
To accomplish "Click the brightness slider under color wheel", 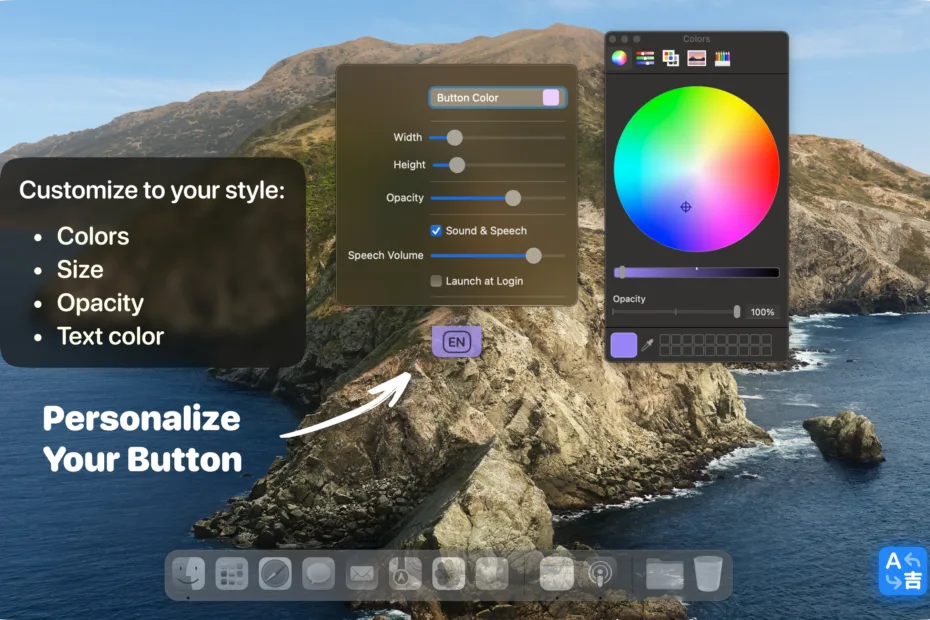I will 696,272.
